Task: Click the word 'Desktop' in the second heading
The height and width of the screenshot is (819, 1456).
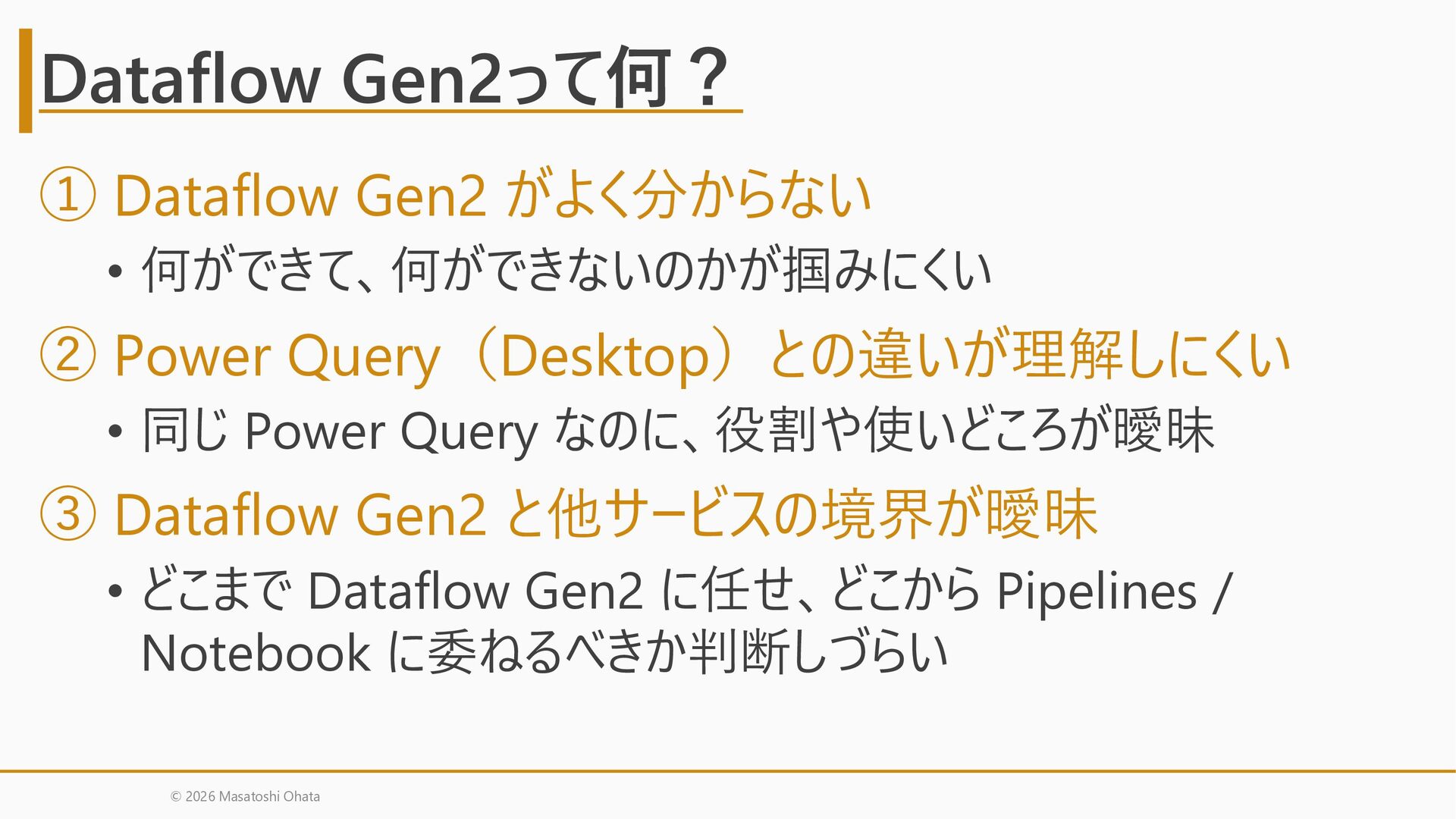Action: coord(604,356)
